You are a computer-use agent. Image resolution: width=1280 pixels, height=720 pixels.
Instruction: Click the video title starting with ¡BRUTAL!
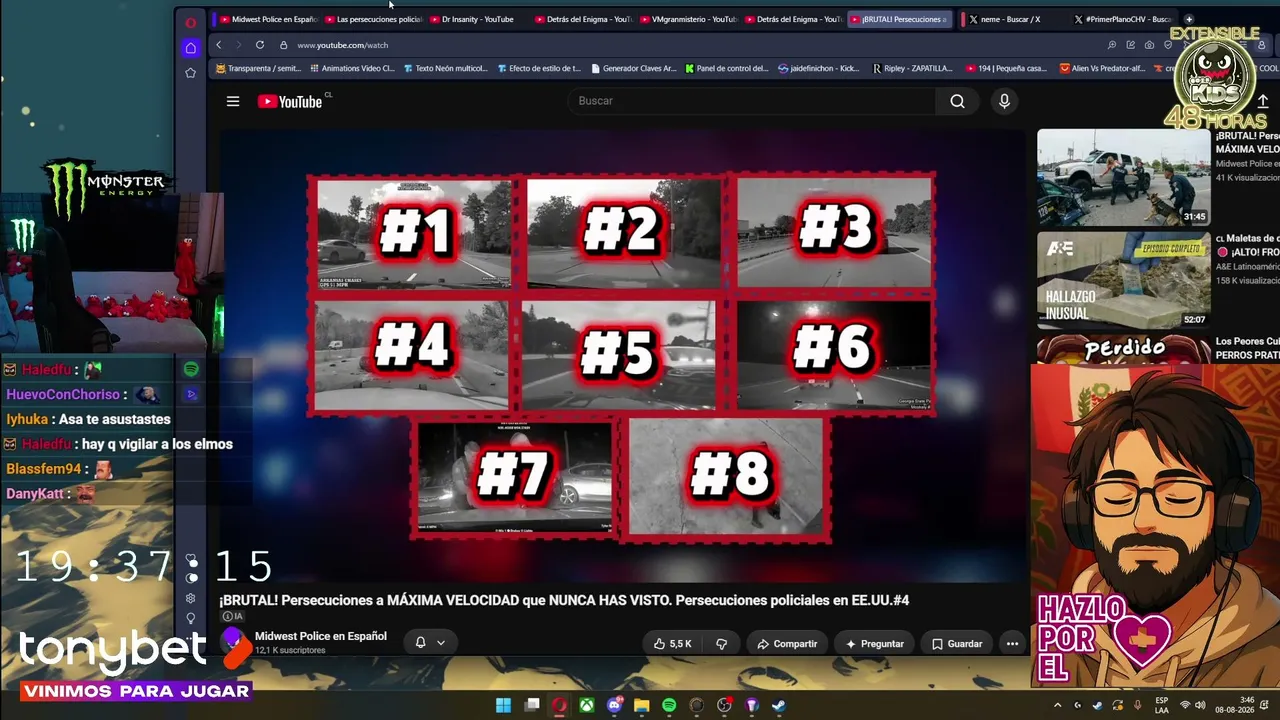point(564,600)
